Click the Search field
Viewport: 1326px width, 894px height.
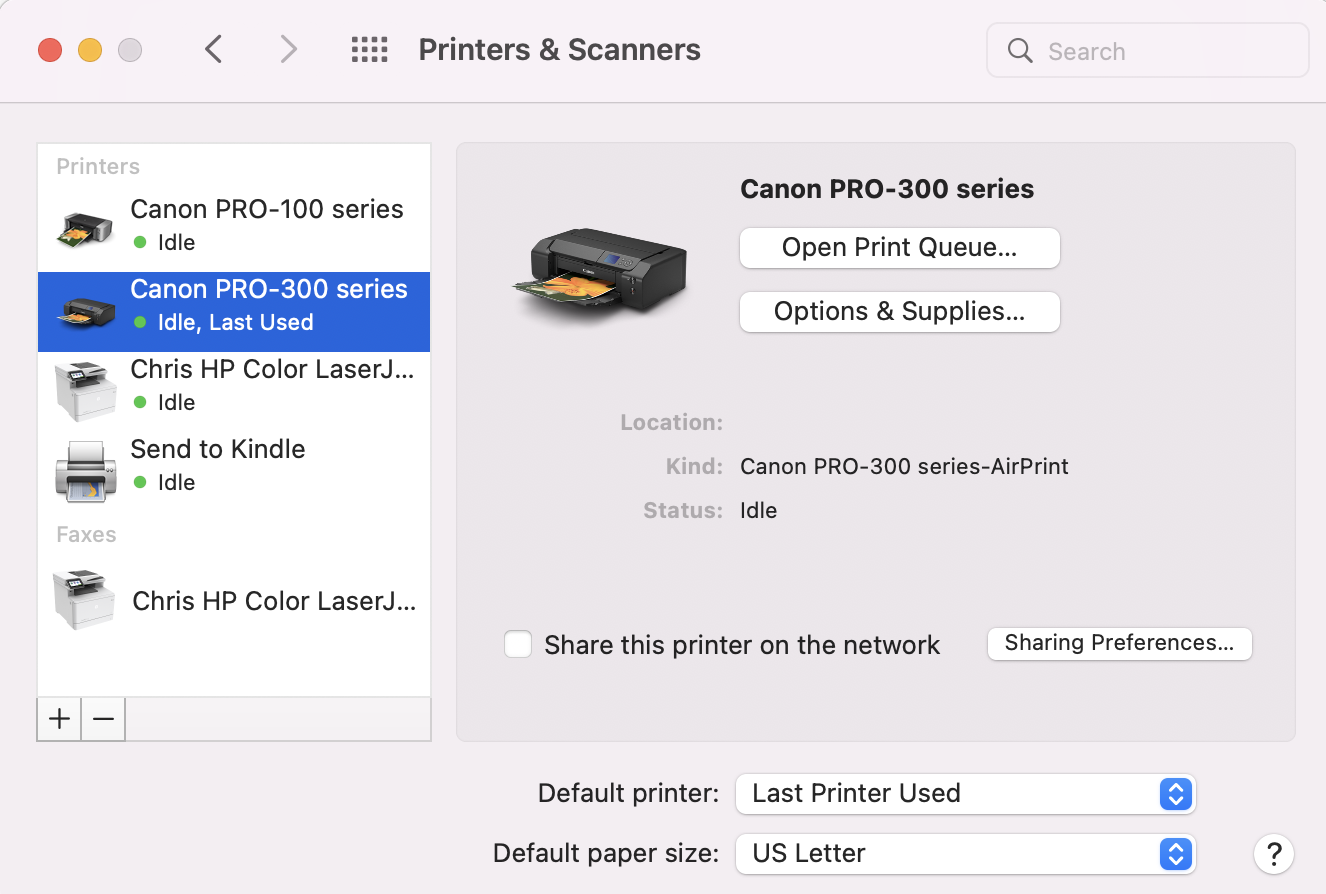pyautogui.click(x=1160, y=51)
